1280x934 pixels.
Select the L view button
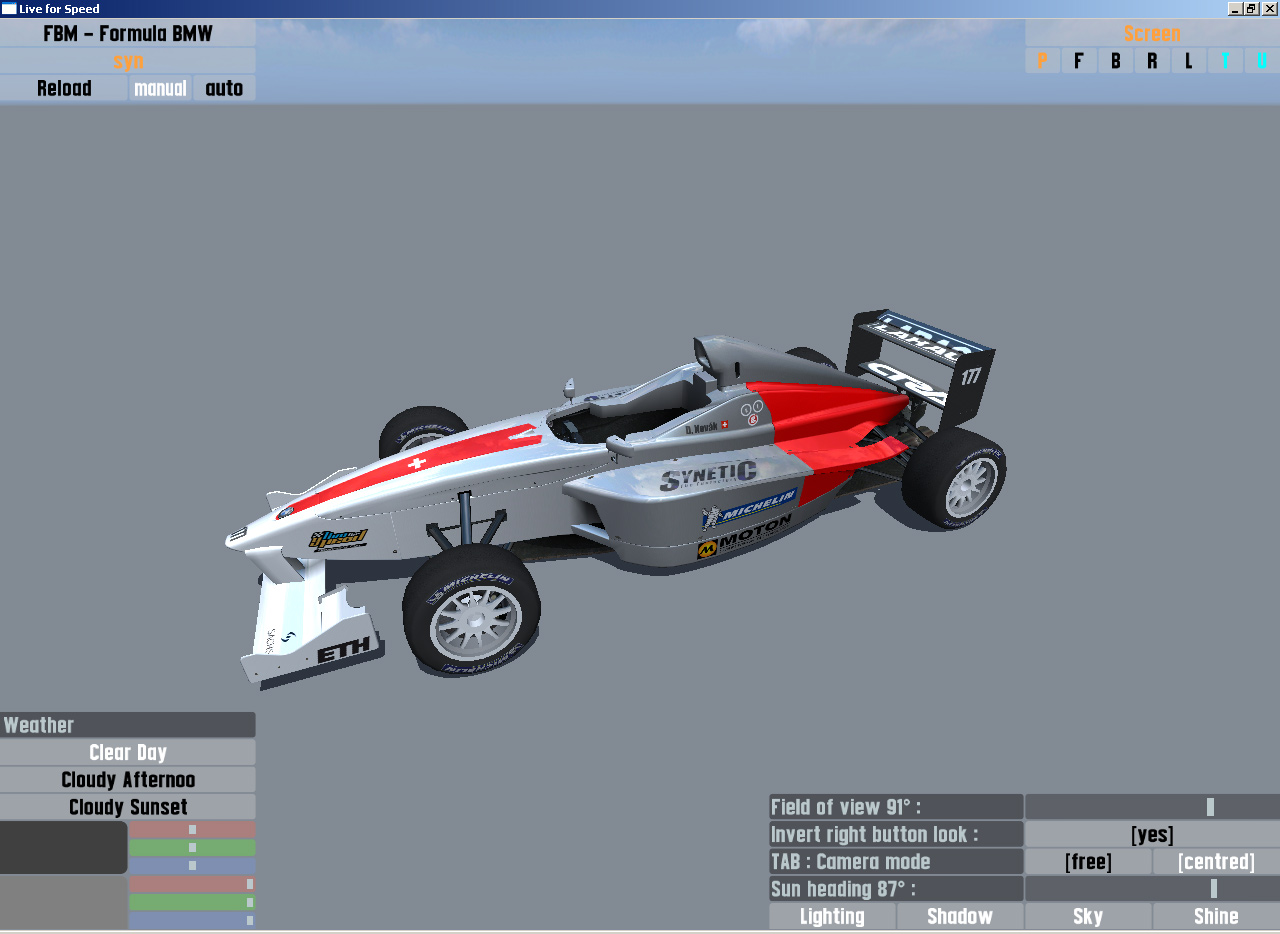click(1188, 61)
